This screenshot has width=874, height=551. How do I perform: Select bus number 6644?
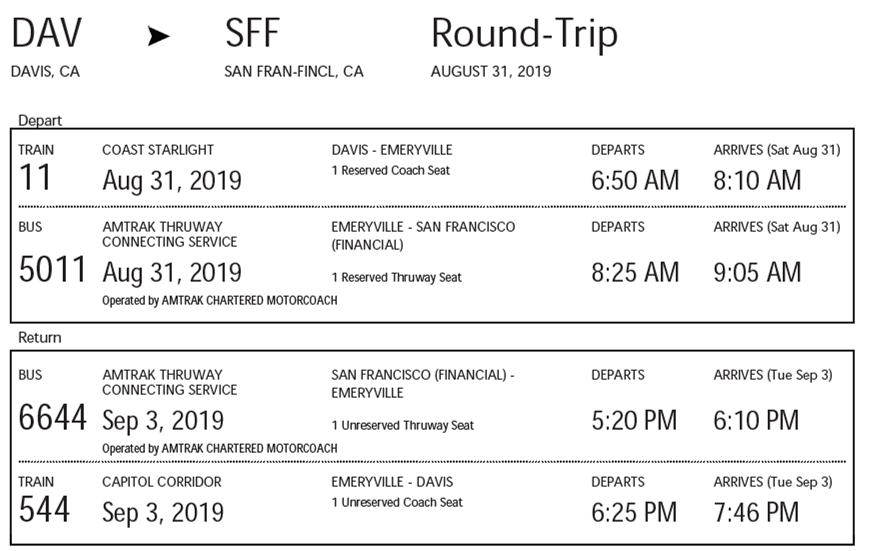(x=52, y=417)
